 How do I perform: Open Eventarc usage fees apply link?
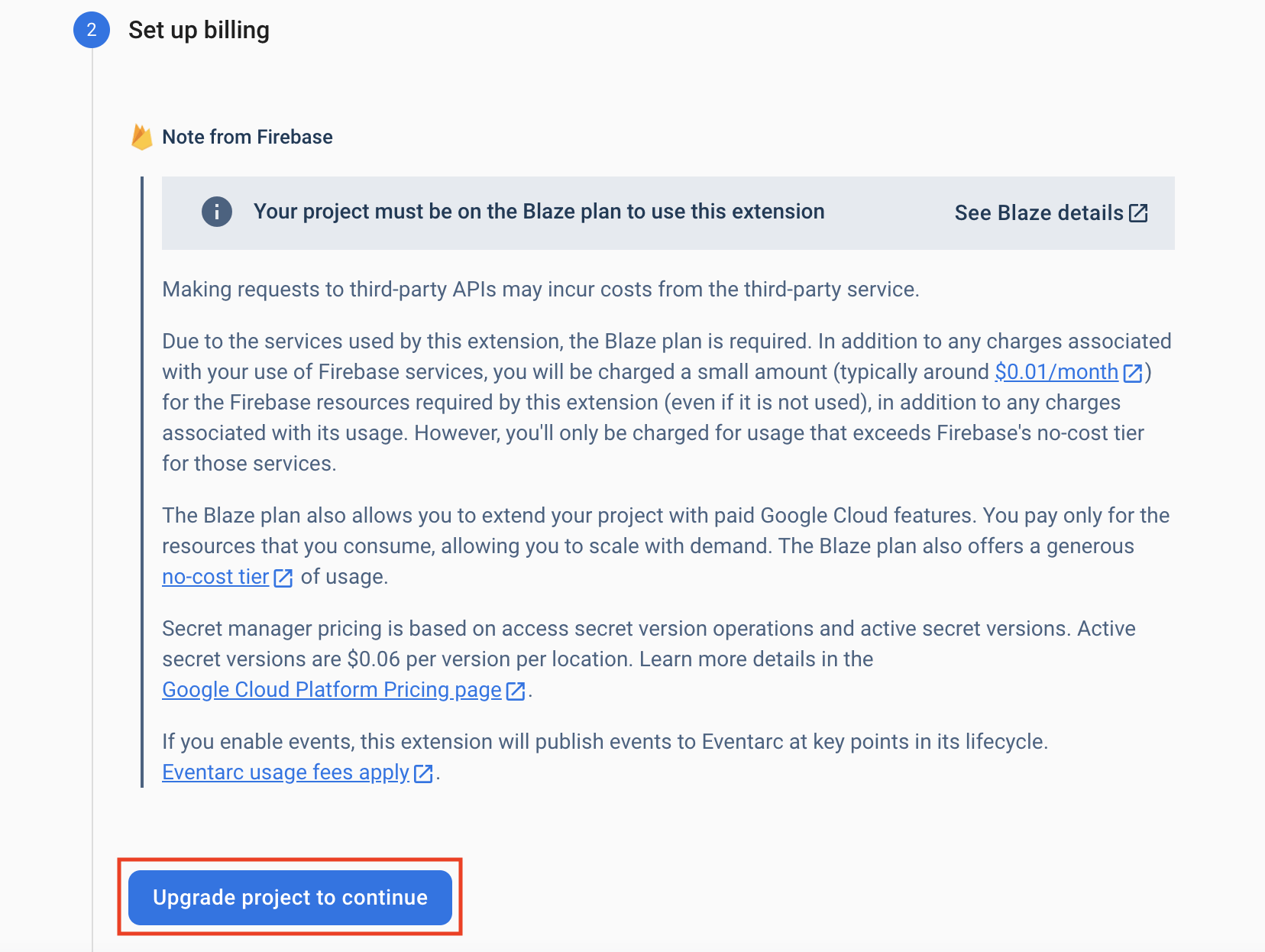pyautogui.click(x=286, y=772)
